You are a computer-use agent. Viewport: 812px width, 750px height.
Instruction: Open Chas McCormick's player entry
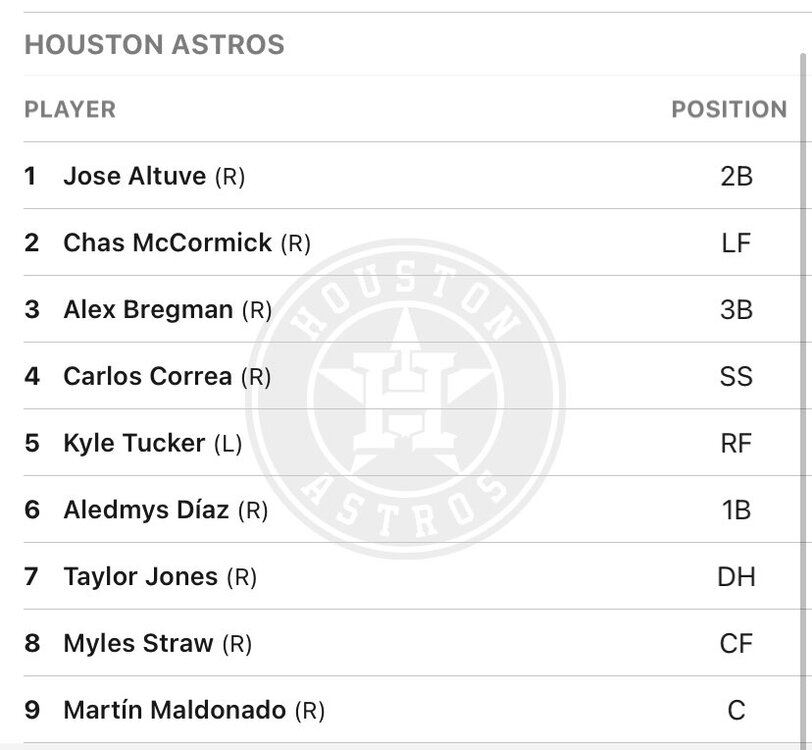point(167,243)
